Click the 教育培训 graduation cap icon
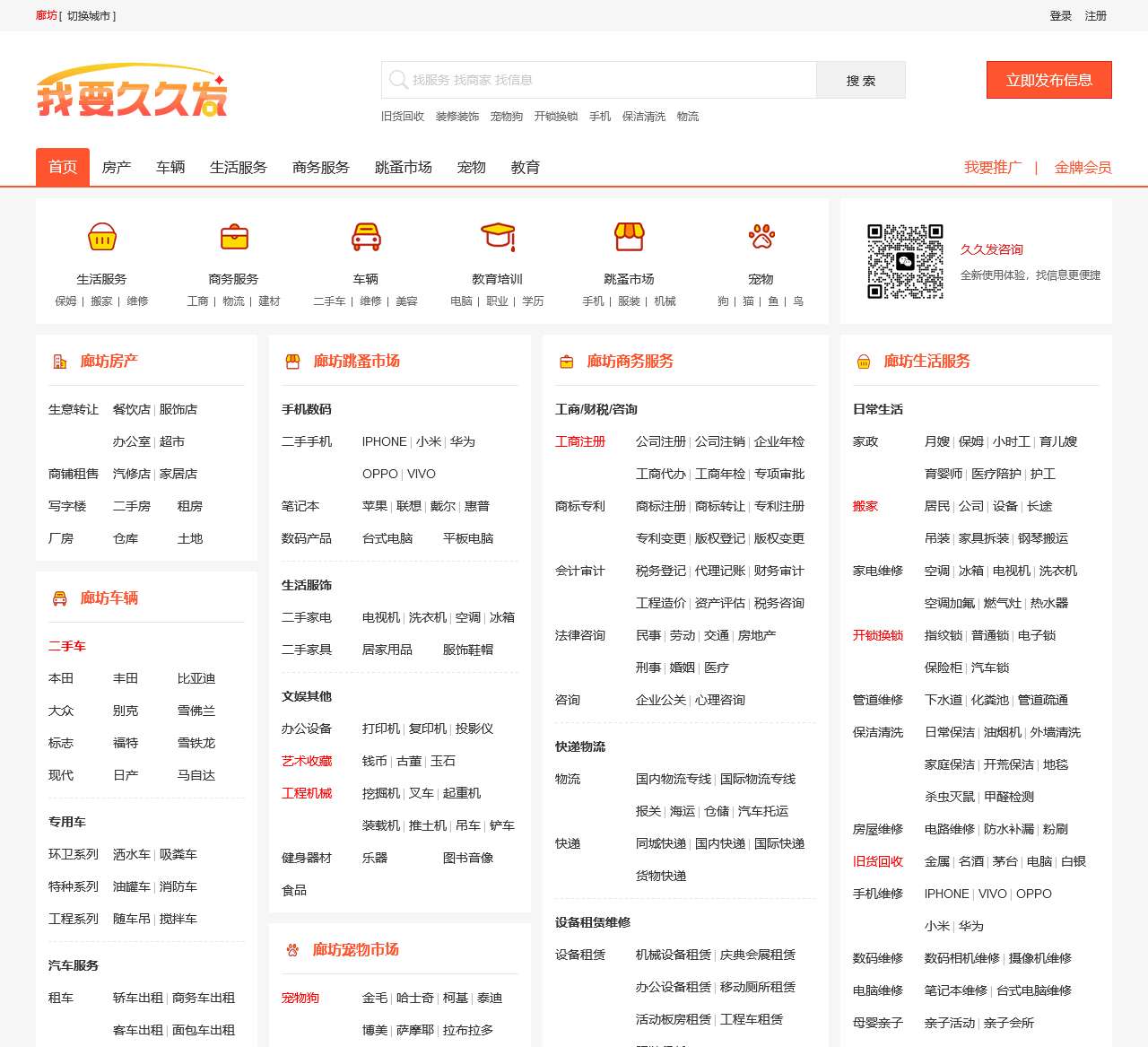This screenshot has height=1047, width=1148. [x=498, y=238]
